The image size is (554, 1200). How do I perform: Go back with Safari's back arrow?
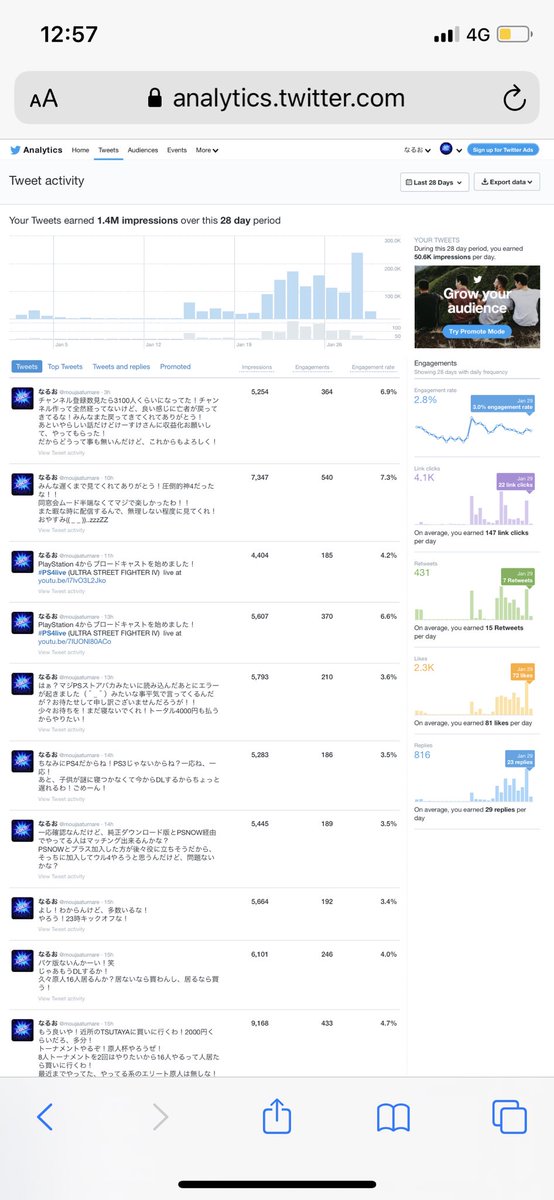tap(43, 1116)
